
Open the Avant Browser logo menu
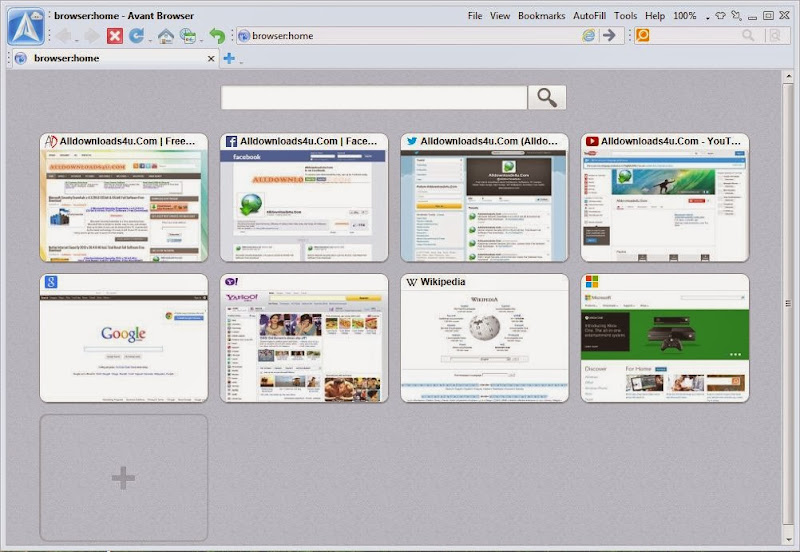pos(26,27)
